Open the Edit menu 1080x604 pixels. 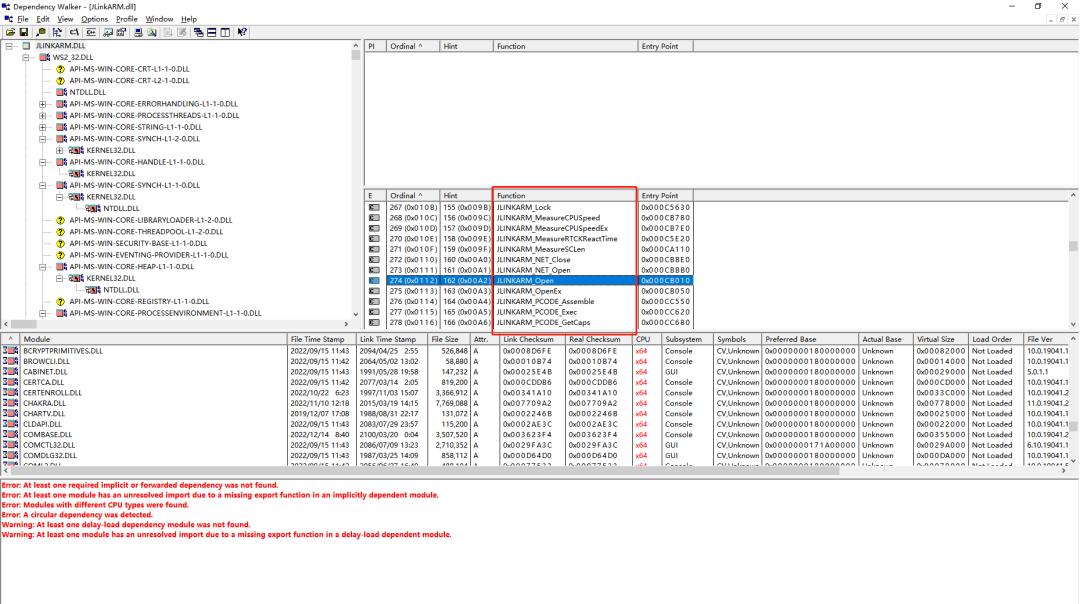pos(43,19)
